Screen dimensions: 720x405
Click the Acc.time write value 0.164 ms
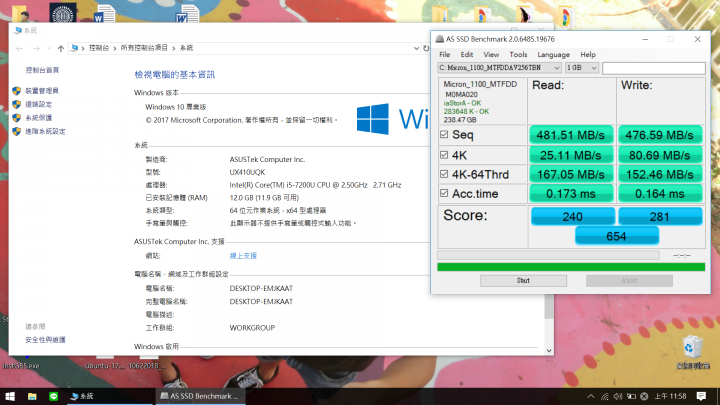[x=659, y=194]
